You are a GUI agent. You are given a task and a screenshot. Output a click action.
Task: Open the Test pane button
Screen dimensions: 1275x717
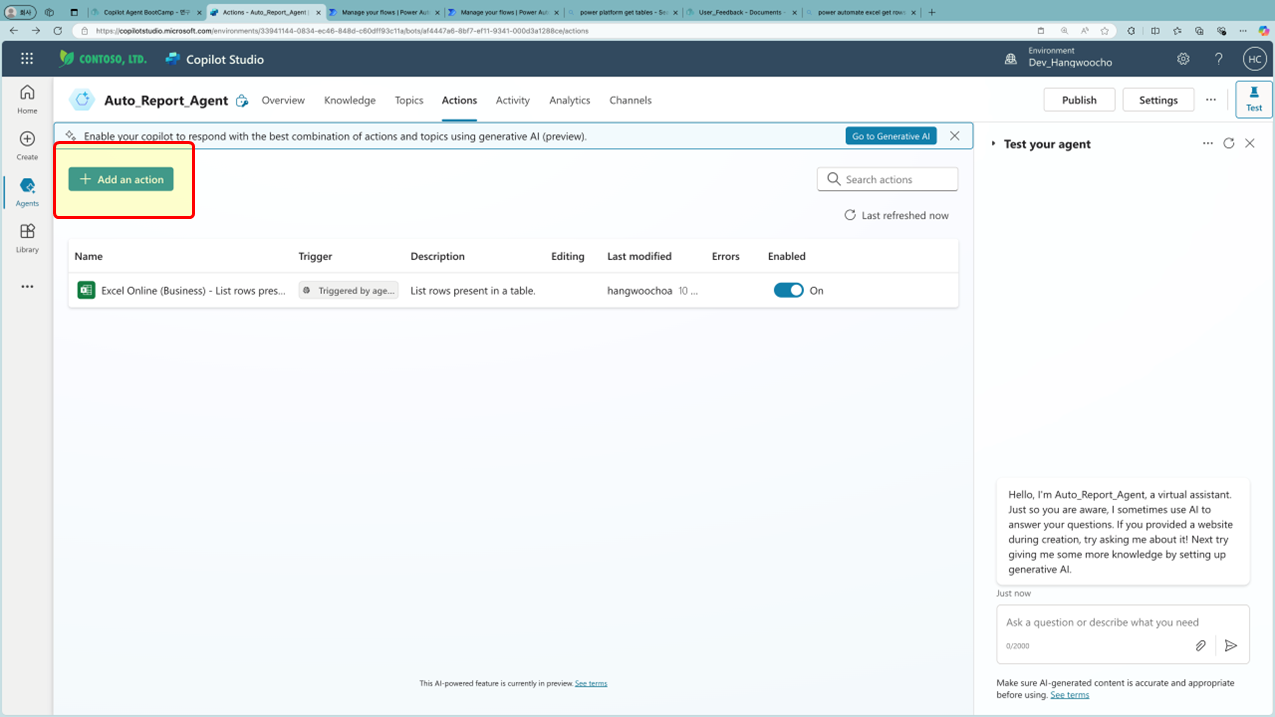point(1254,99)
